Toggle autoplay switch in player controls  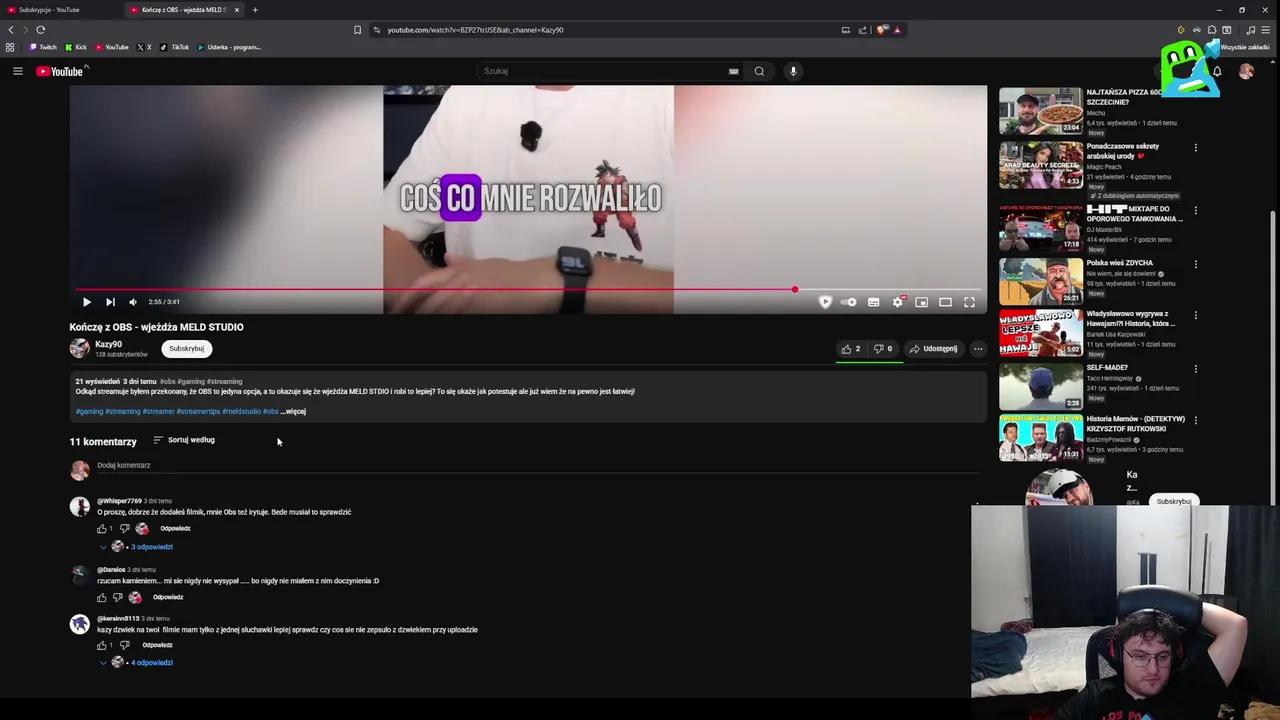click(849, 302)
